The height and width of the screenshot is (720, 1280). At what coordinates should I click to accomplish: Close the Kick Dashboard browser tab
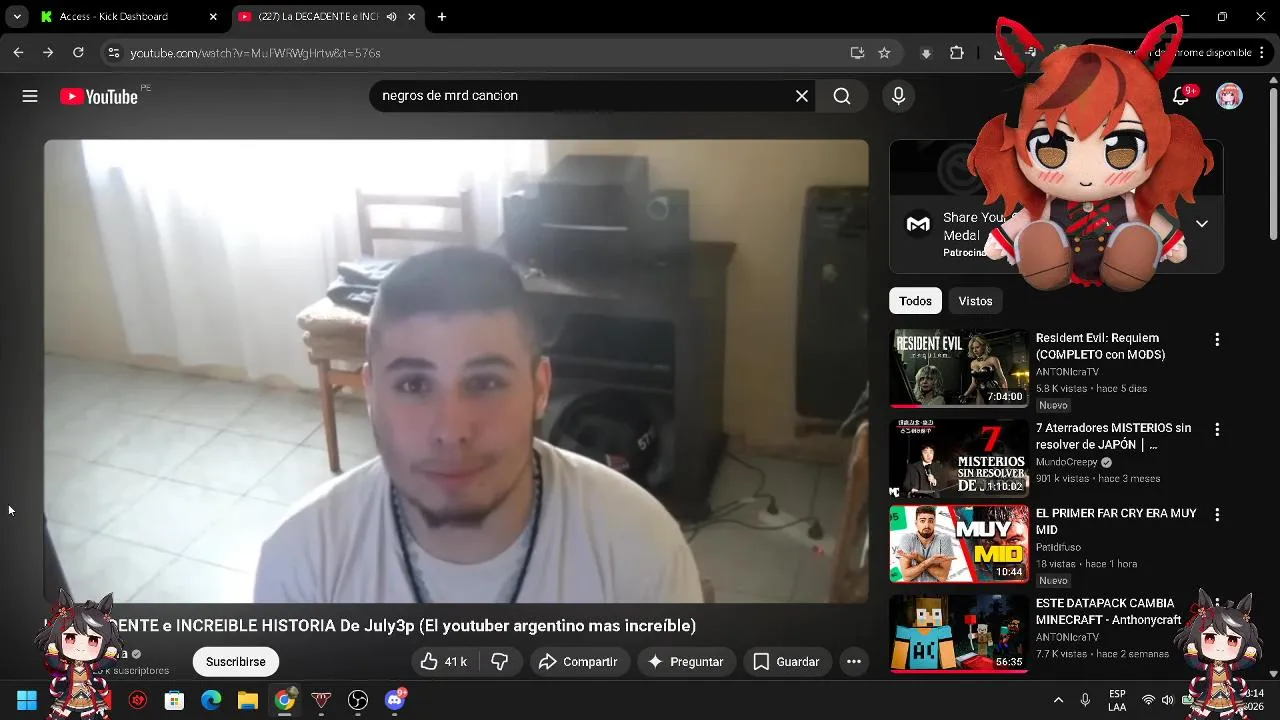pyautogui.click(x=212, y=17)
